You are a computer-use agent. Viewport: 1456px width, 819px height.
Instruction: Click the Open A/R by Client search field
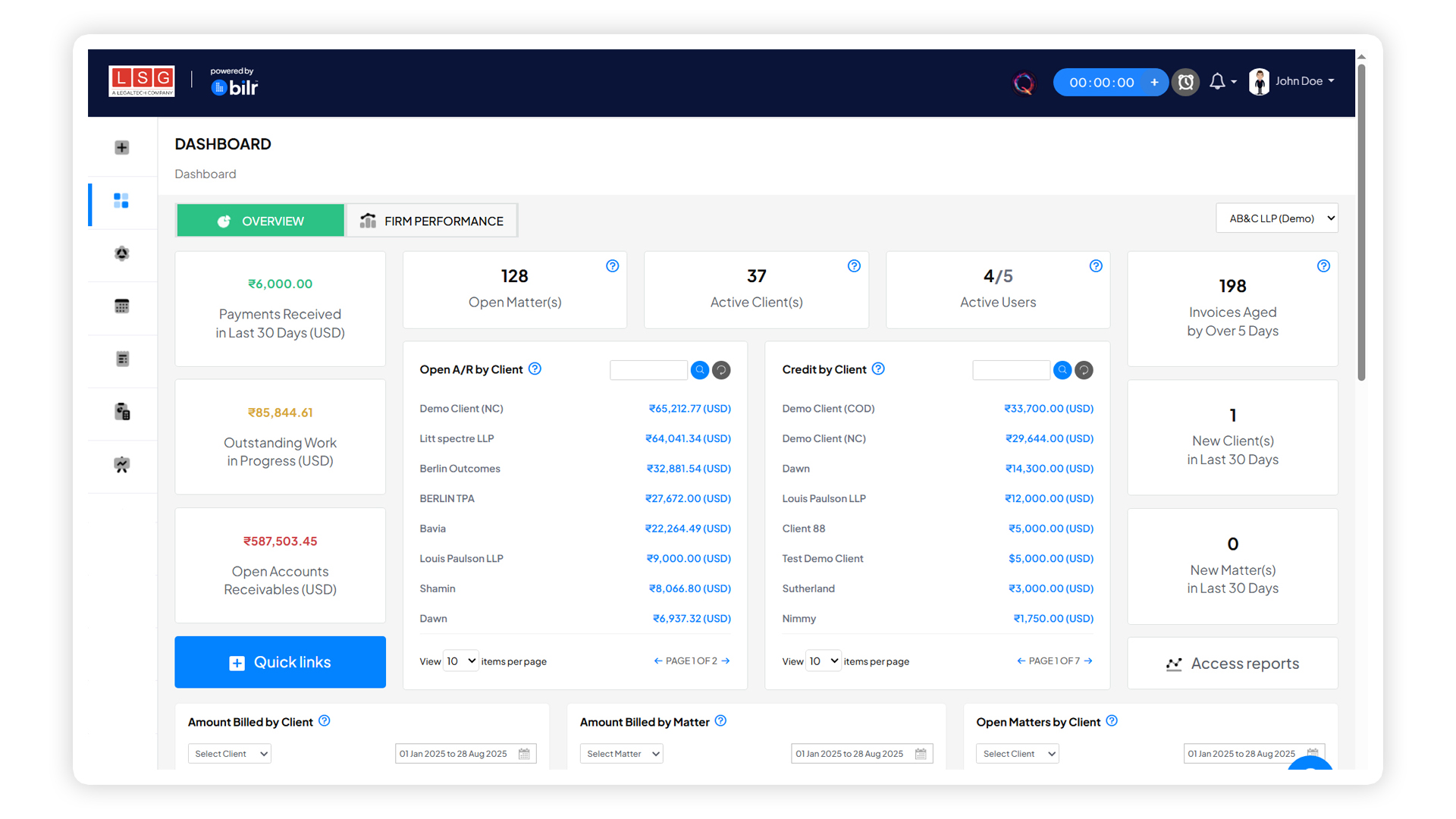click(648, 370)
